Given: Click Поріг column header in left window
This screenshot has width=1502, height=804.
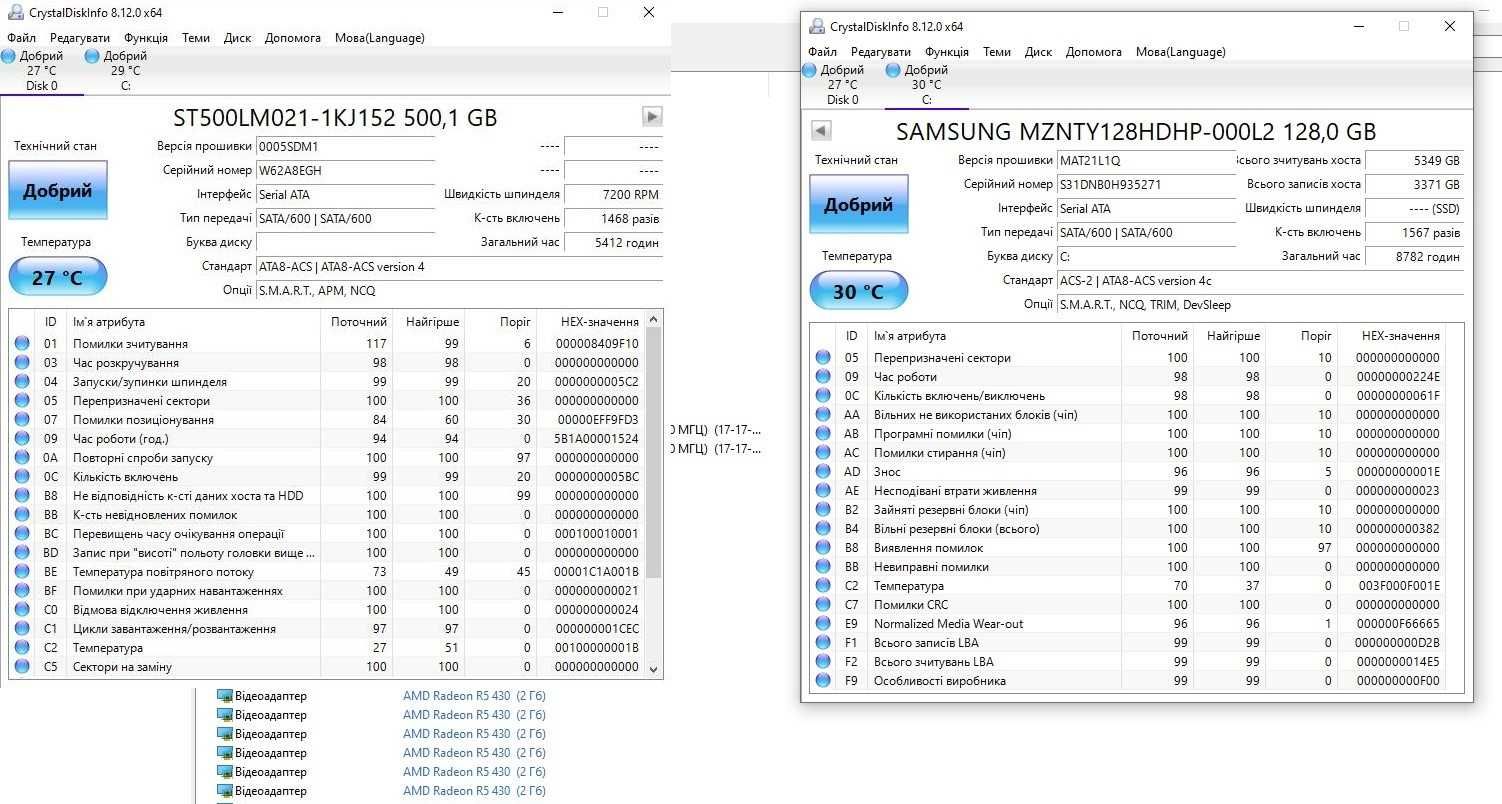Looking at the screenshot, I should [515, 322].
